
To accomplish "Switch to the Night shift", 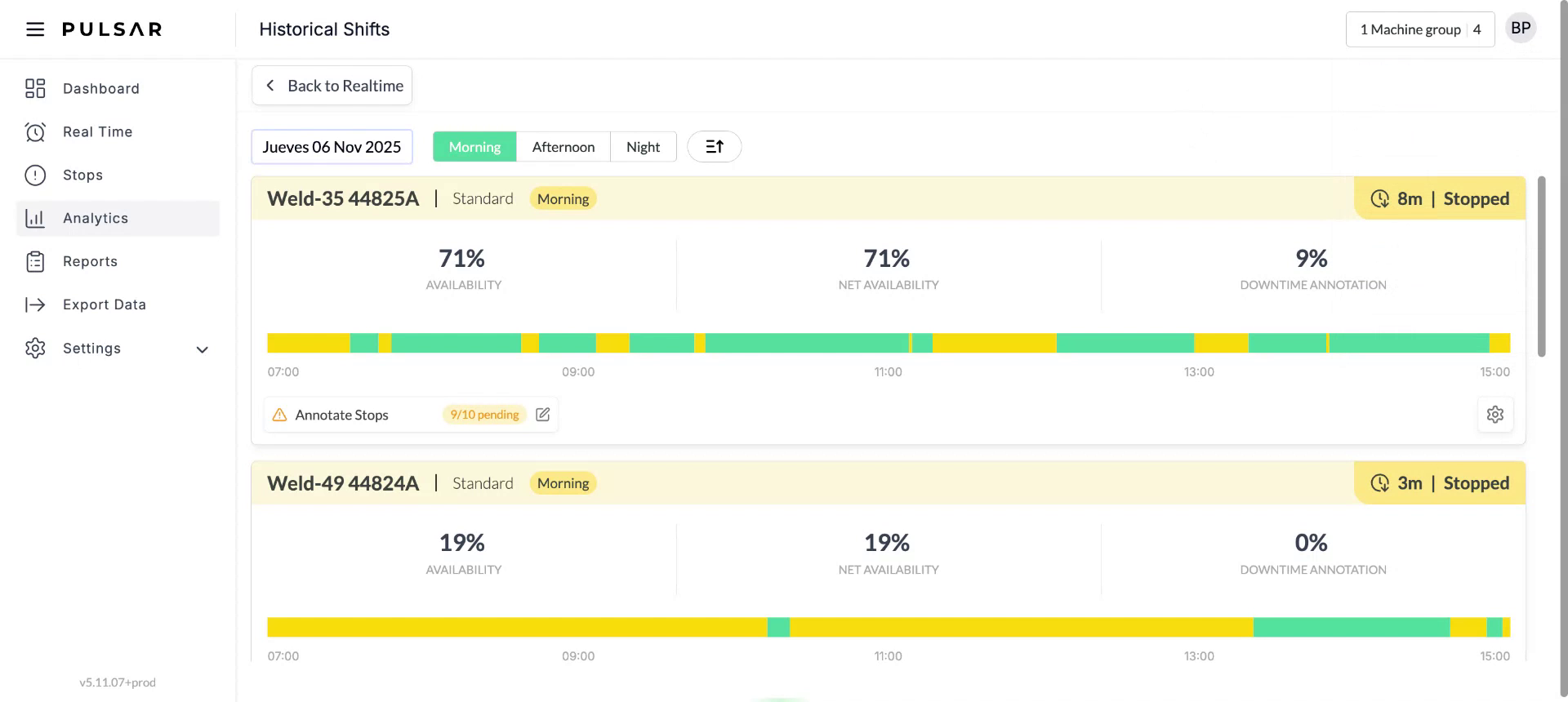I will coord(643,147).
